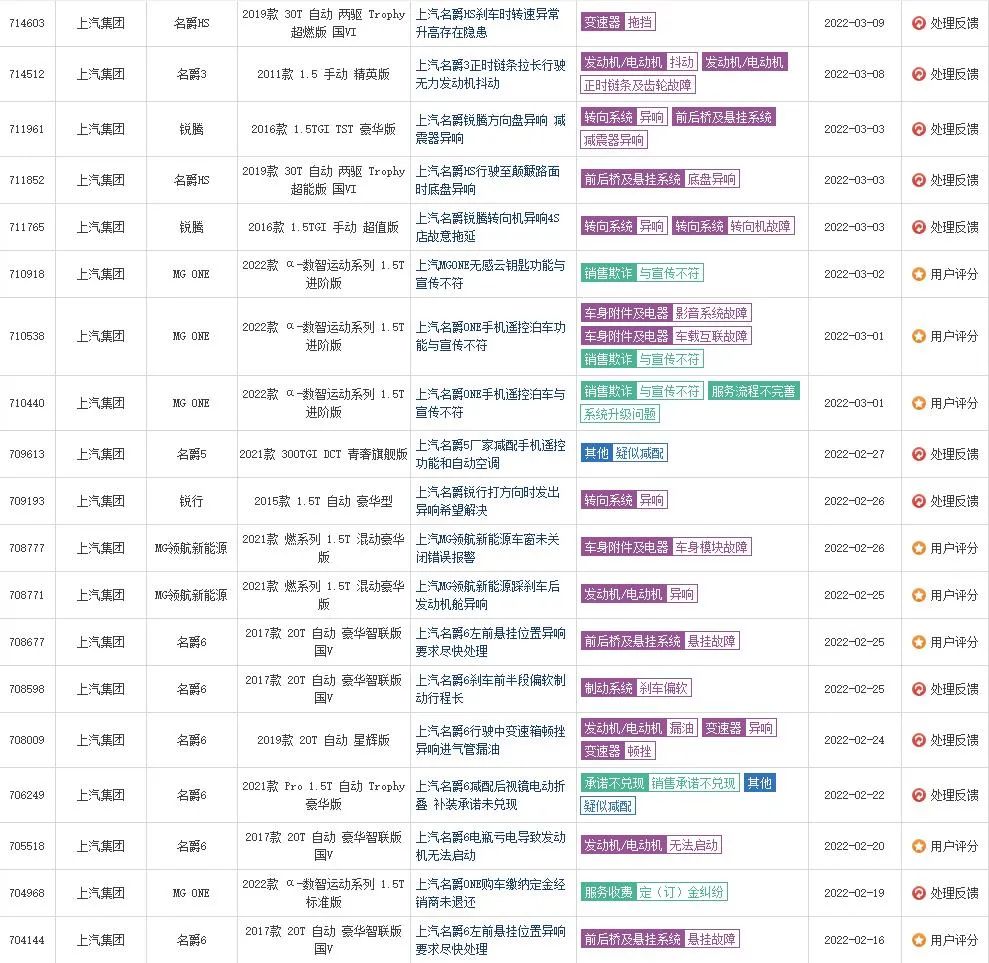
Task: Open complaint number 714603
Action: (27, 23)
